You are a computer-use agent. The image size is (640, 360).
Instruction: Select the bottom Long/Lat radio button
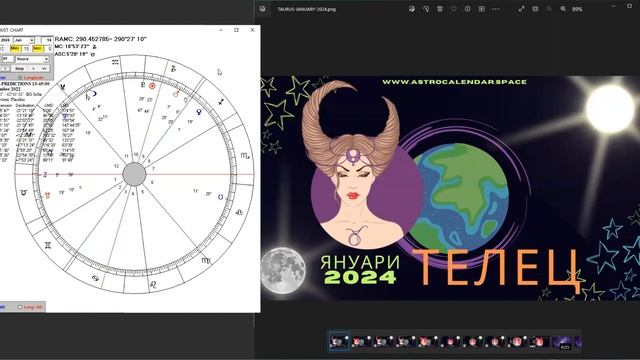pyautogui.click(x=20, y=307)
